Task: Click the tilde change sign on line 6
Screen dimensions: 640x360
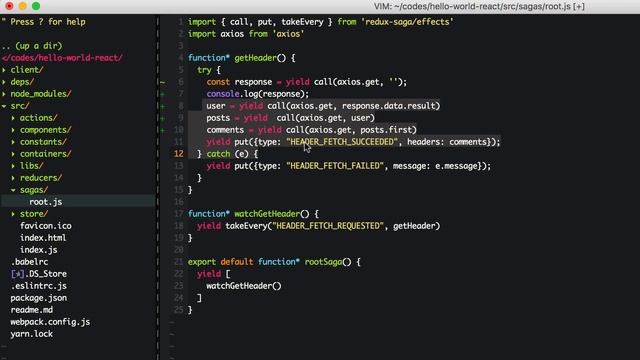Action: point(162,82)
